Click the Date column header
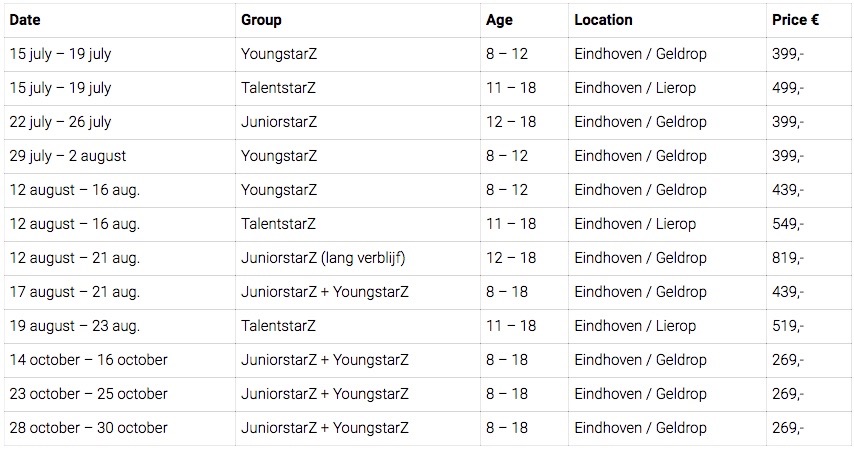Image resolution: width=854 pixels, height=450 pixels. point(25,20)
